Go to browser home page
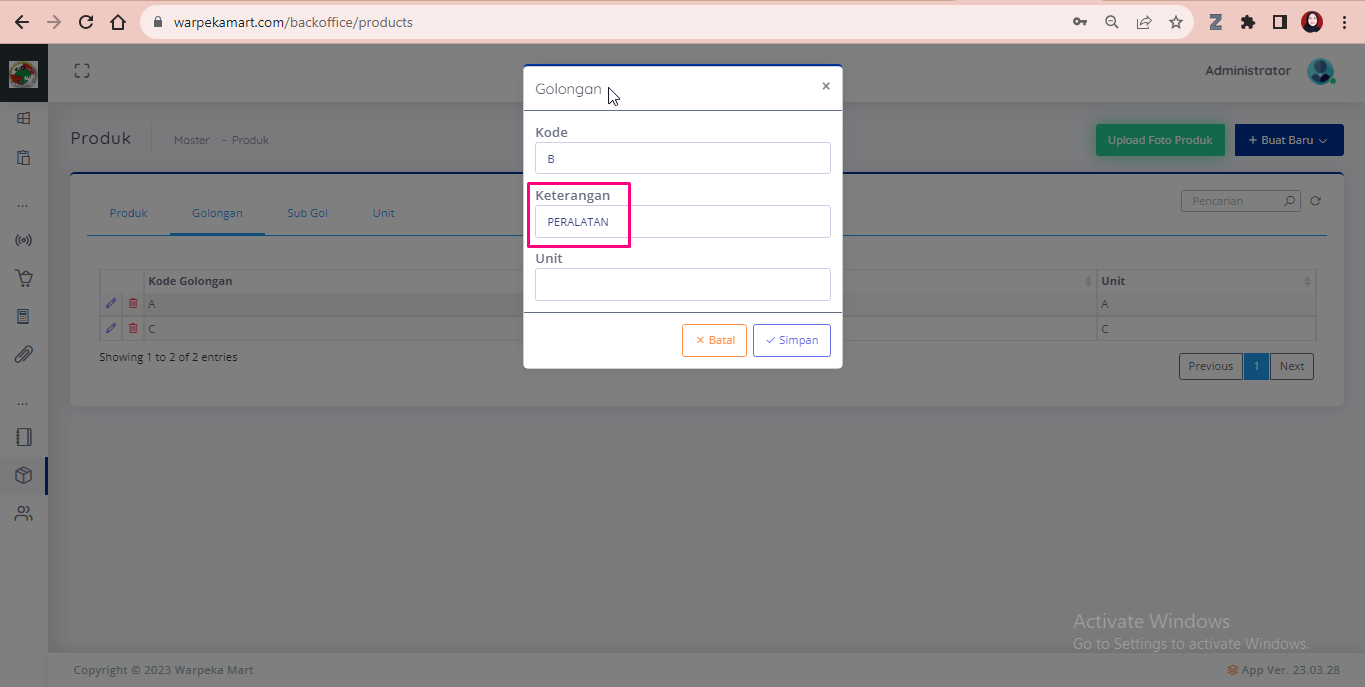 coord(118,22)
